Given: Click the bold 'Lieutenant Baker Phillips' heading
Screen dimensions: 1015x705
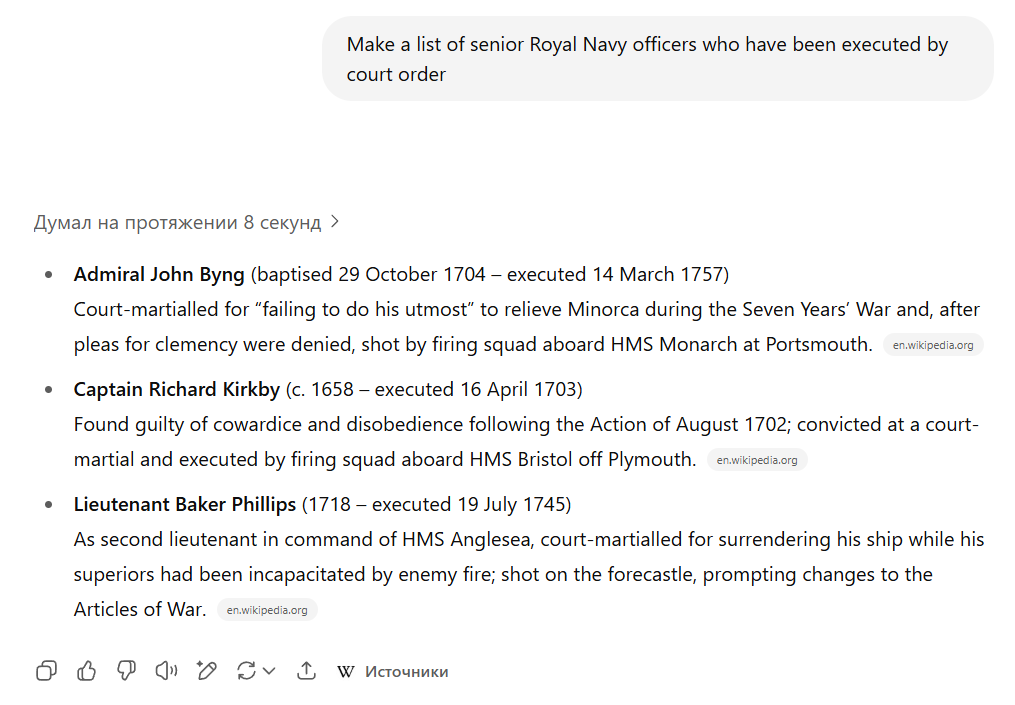Looking at the screenshot, I should click(185, 504).
